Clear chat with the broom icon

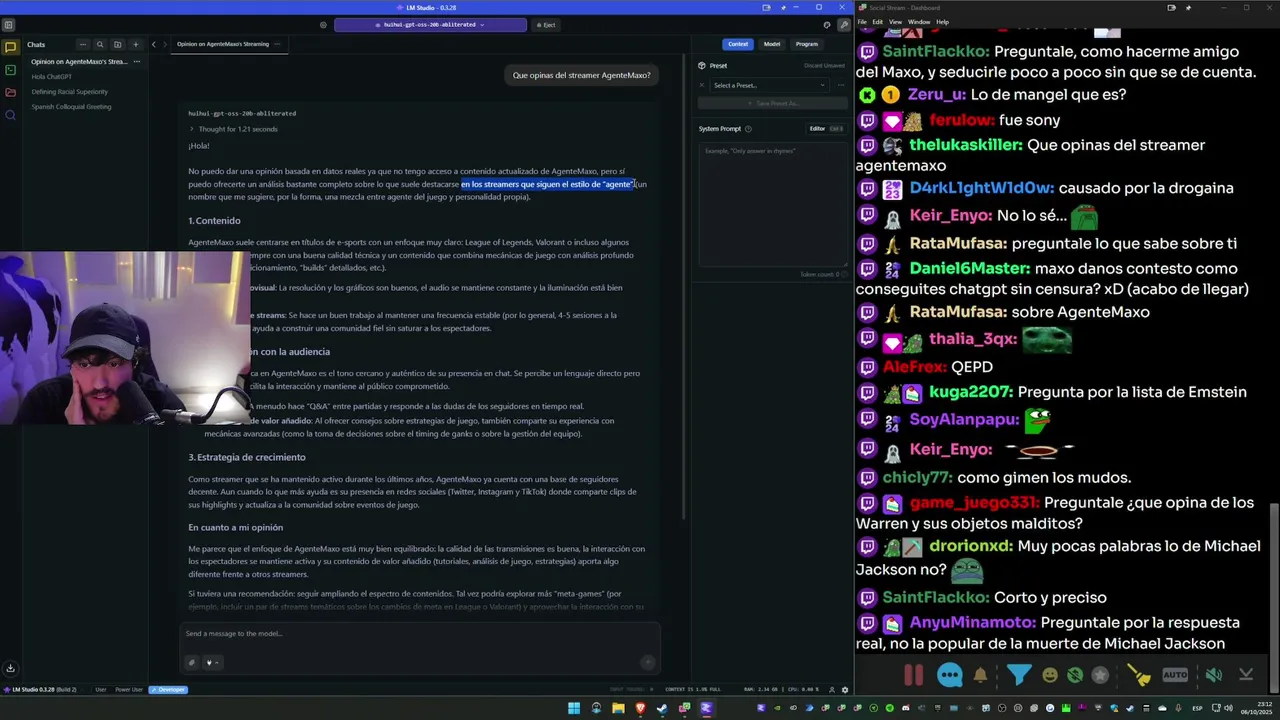1139,675
